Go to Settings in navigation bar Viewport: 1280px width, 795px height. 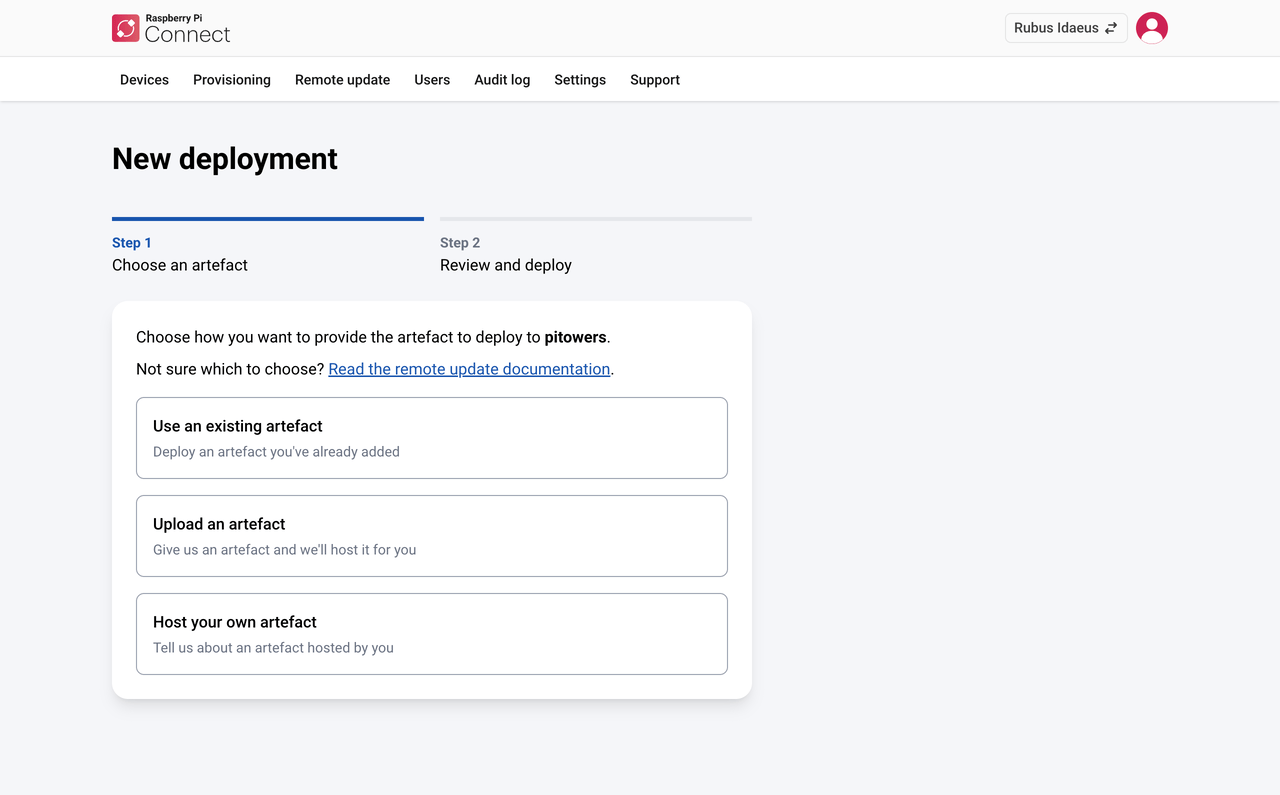click(x=580, y=80)
